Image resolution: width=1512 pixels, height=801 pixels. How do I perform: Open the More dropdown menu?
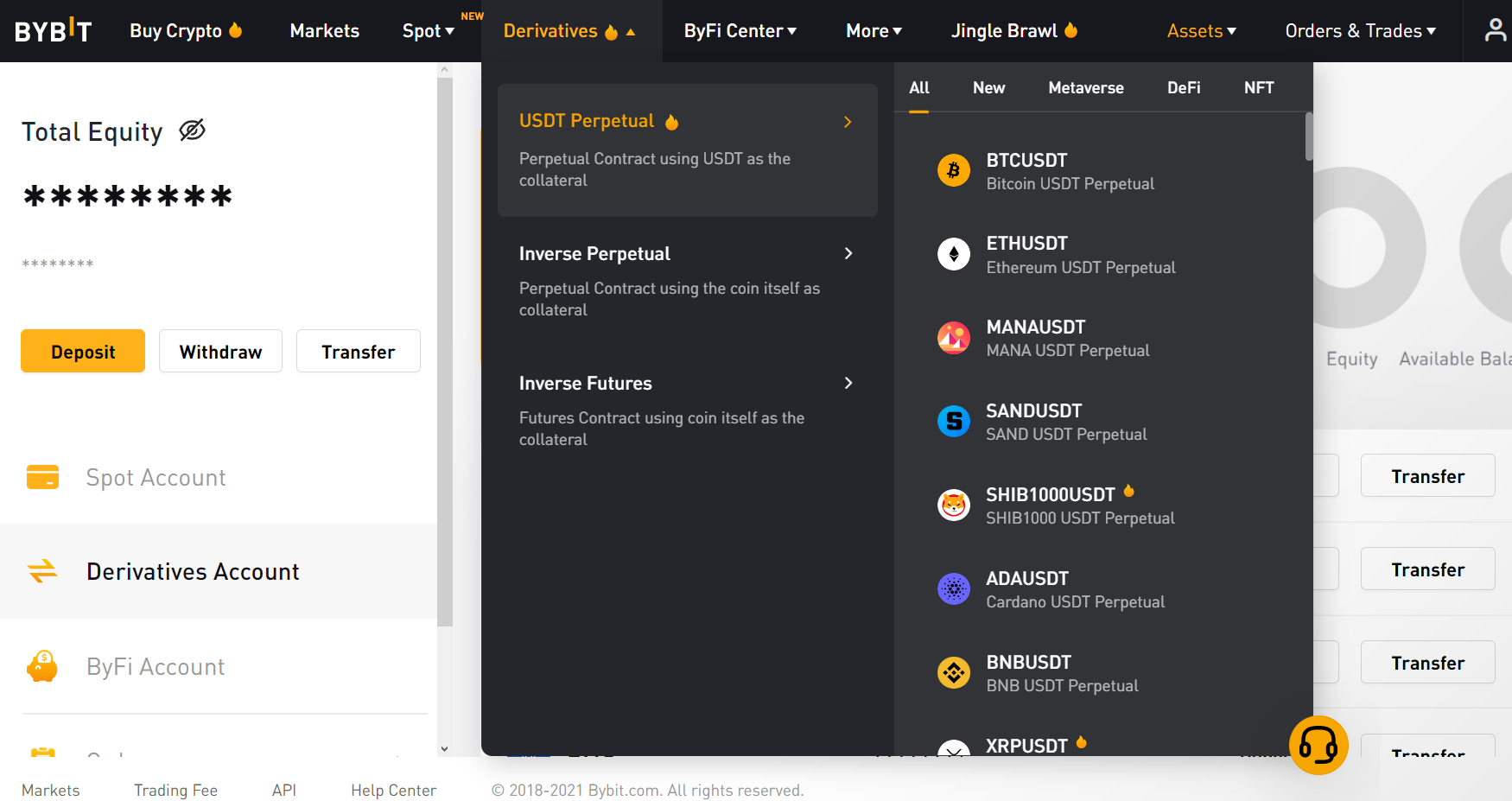(874, 31)
